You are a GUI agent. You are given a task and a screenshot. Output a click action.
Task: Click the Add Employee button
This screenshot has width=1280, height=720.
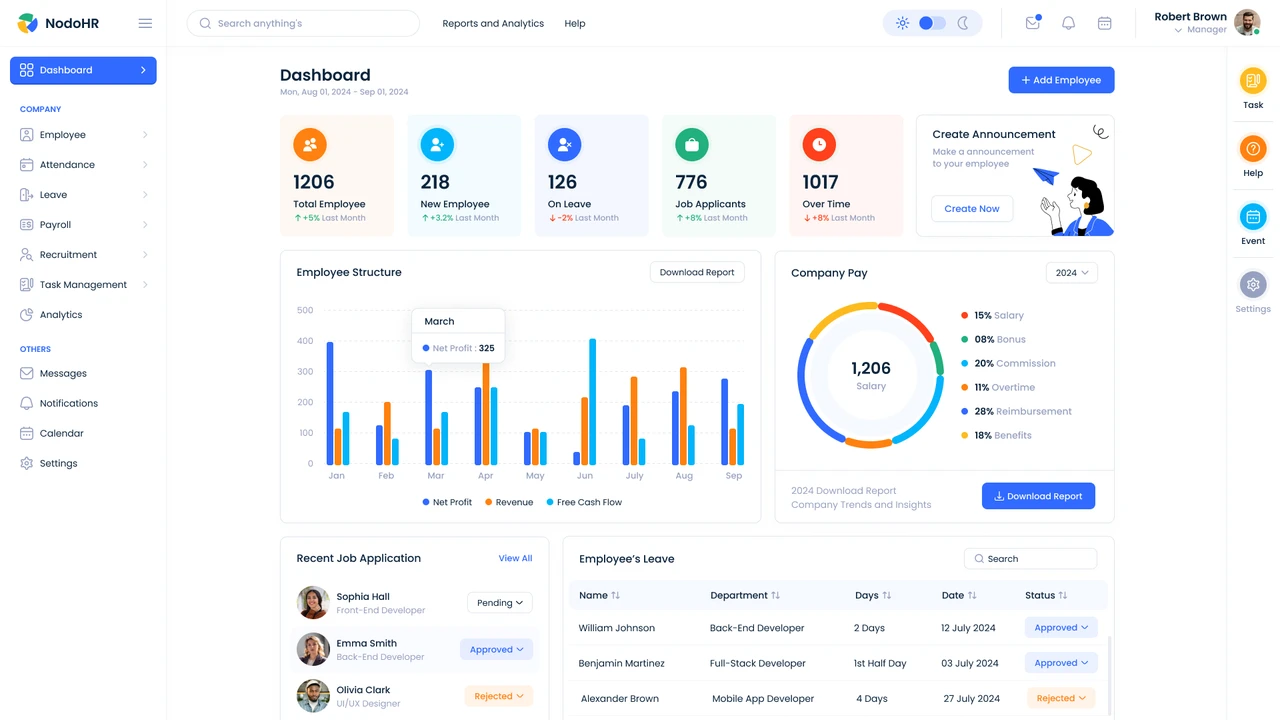pos(1061,80)
